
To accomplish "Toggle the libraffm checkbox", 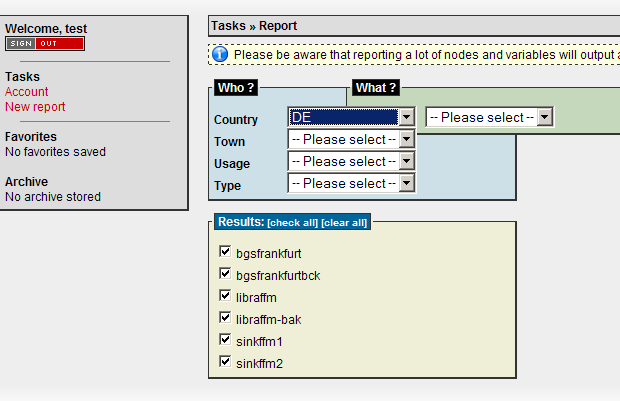I will coord(225,295).
